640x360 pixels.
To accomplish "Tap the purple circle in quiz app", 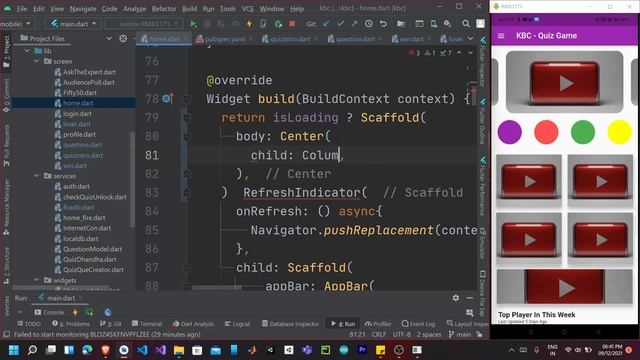I will (509, 132).
